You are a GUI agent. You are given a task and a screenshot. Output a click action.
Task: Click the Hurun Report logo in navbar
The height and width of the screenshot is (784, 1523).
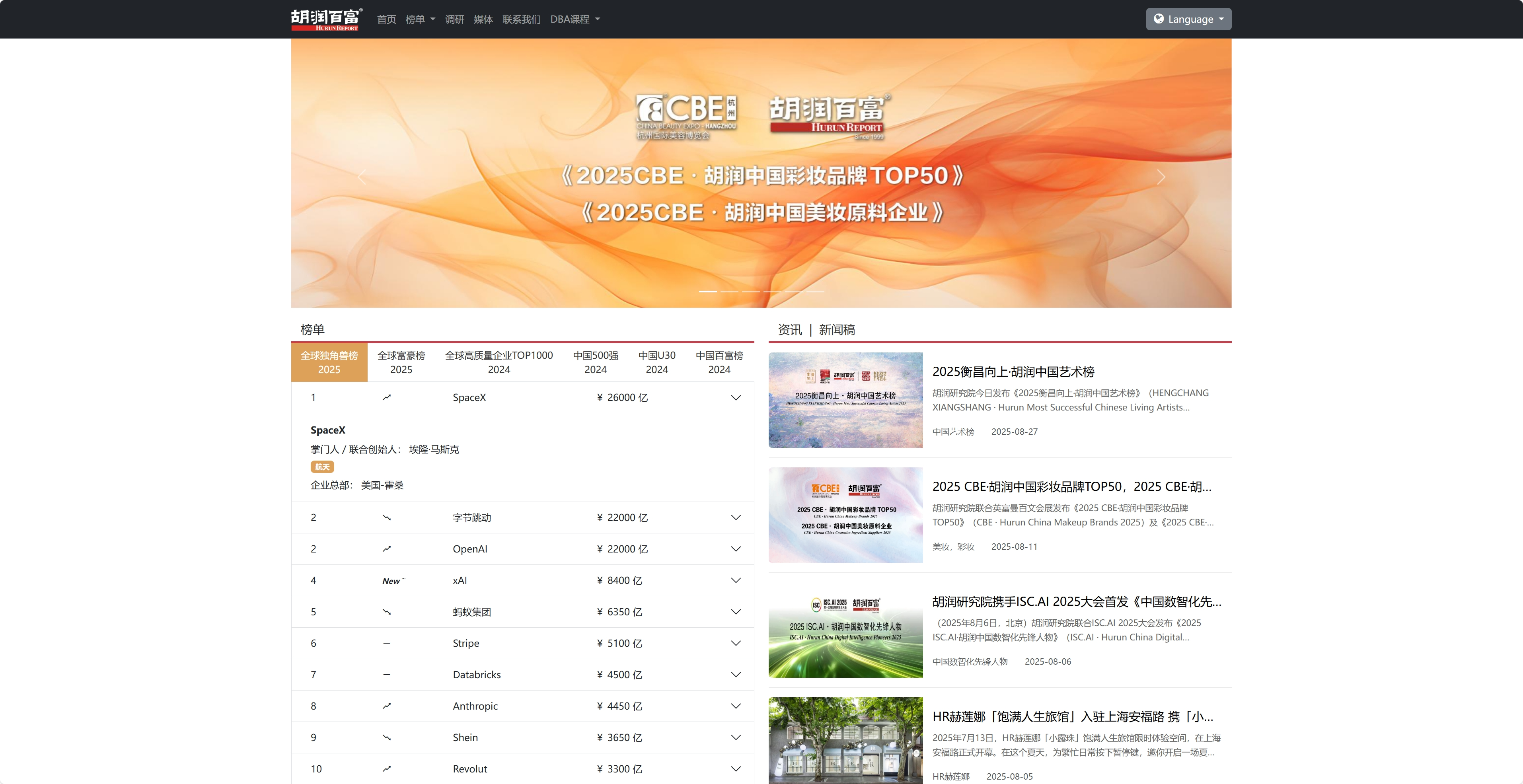tap(326, 19)
